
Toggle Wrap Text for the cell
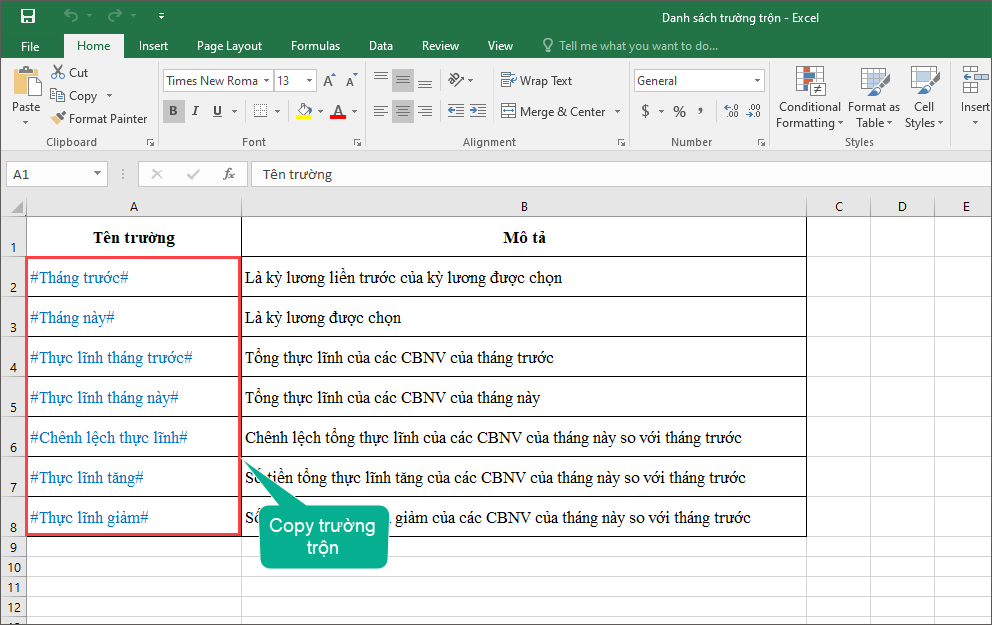click(x=536, y=81)
